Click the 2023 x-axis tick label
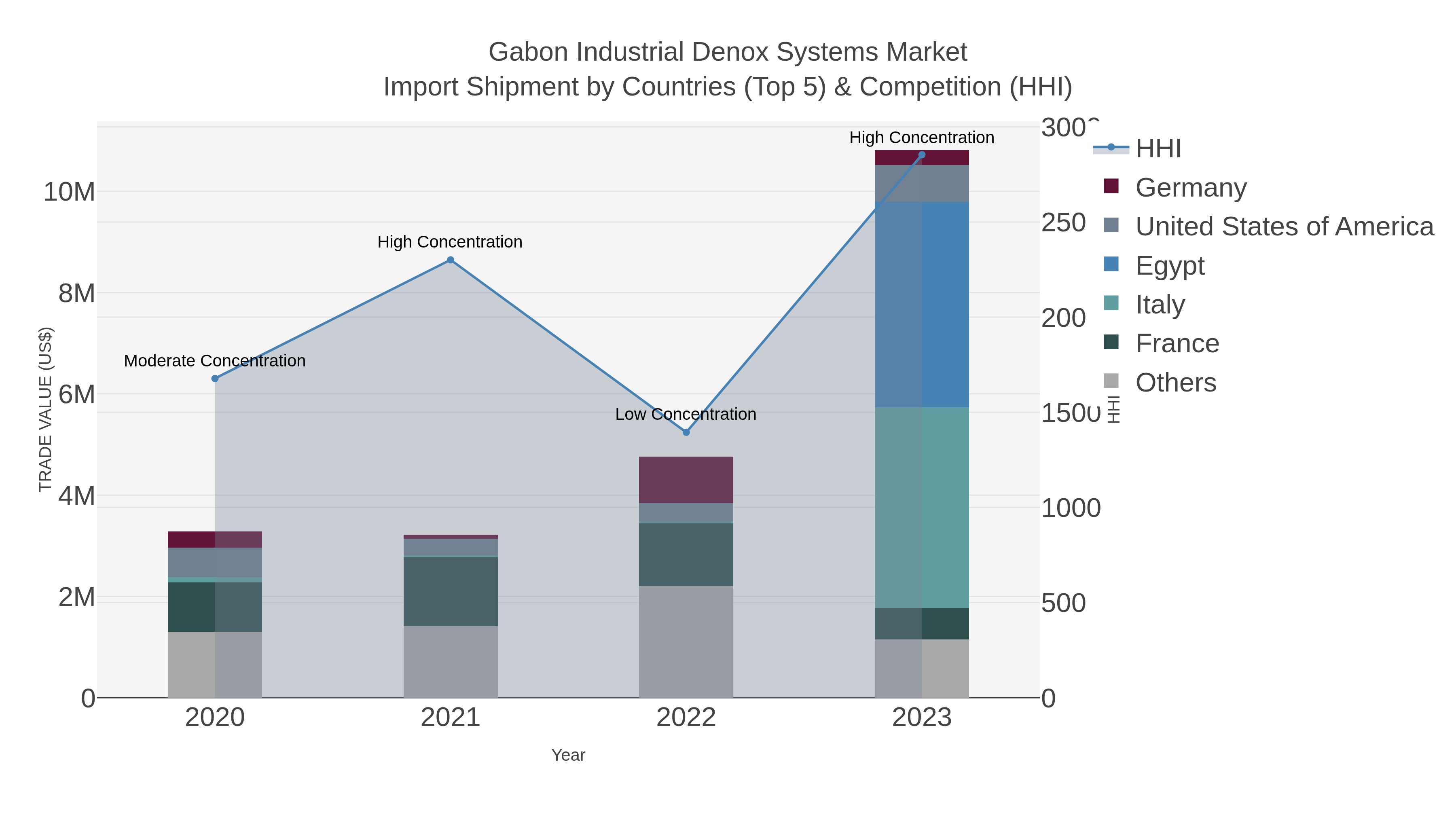 922,718
